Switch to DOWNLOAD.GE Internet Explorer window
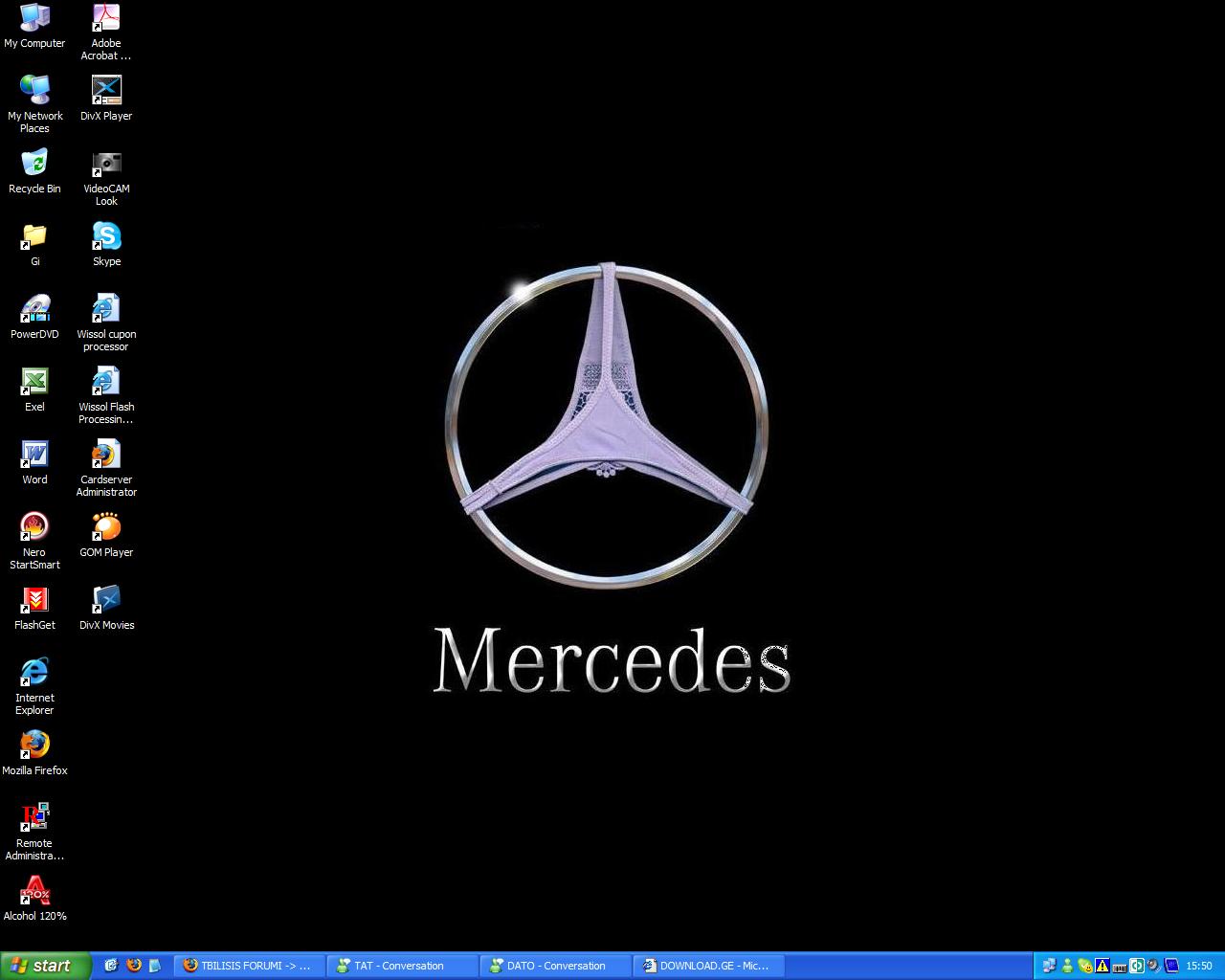The width and height of the screenshot is (1225, 980). 708,966
